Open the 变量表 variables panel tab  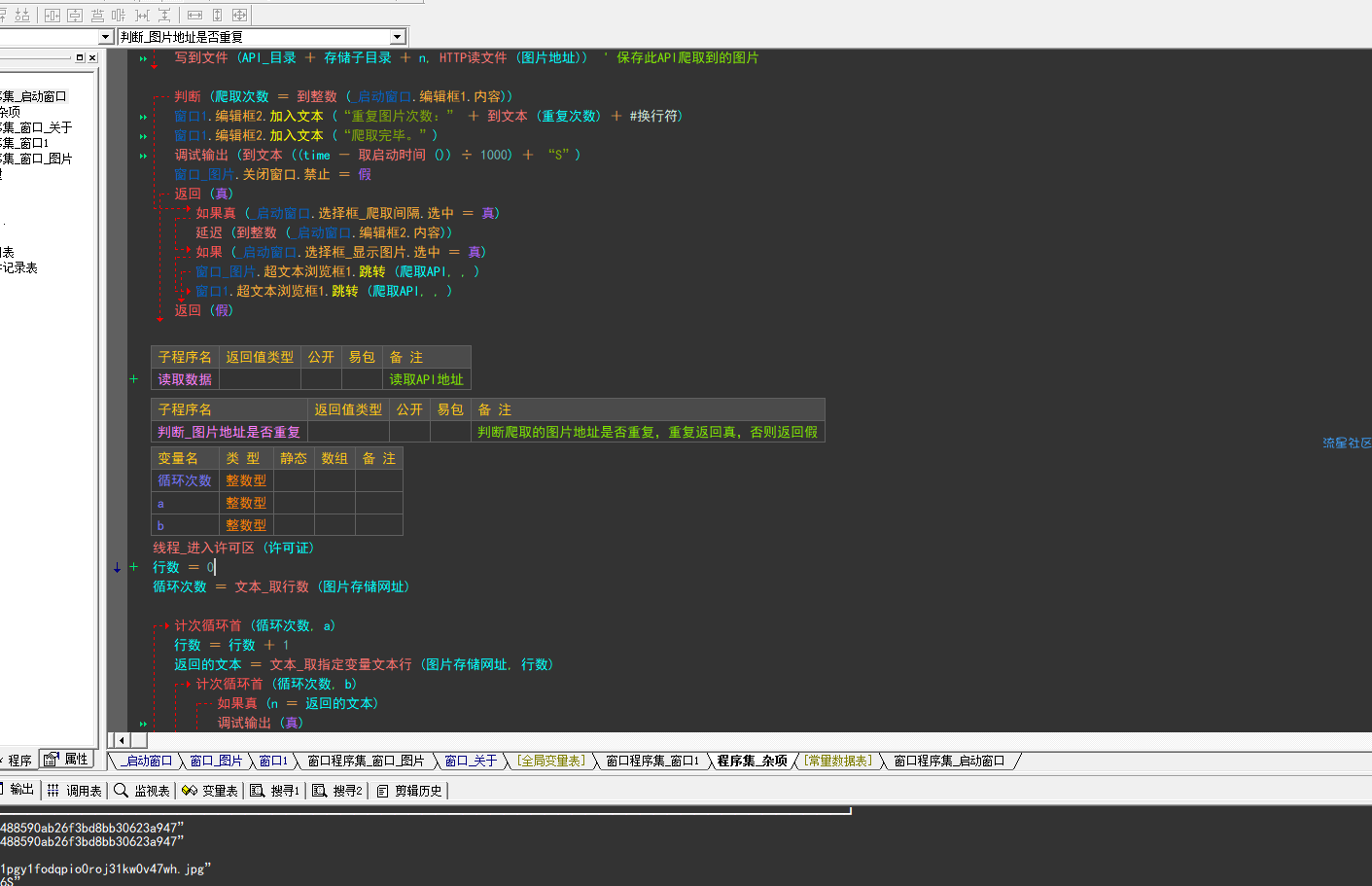pyautogui.click(x=210, y=791)
